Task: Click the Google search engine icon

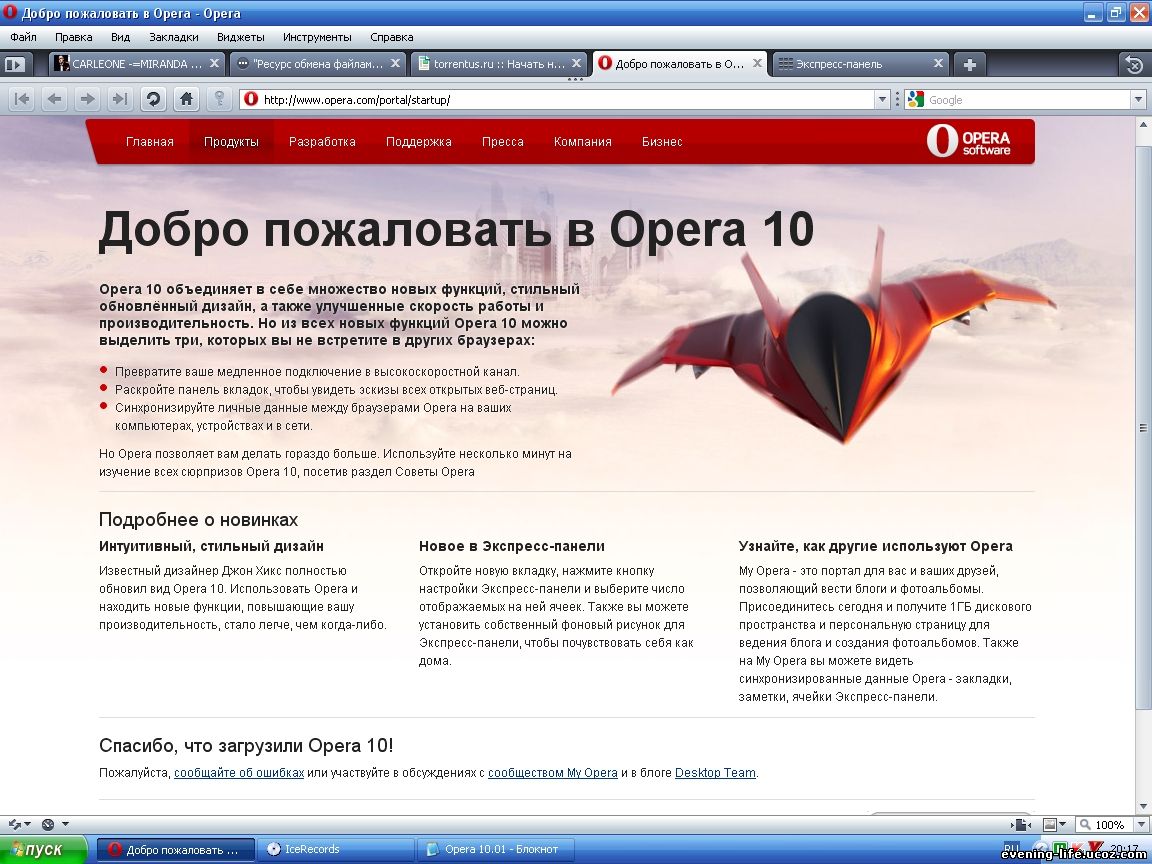Action: click(x=915, y=99)
